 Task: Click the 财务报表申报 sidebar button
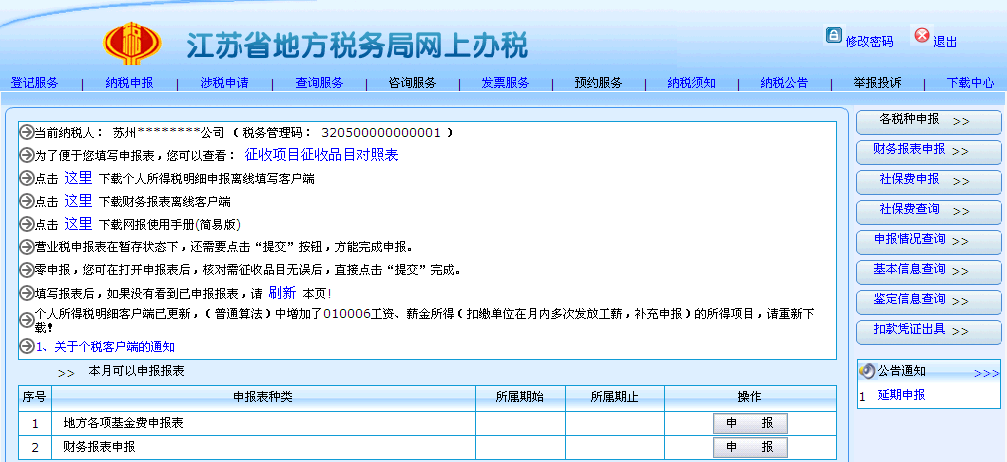[x=929, y=152]
